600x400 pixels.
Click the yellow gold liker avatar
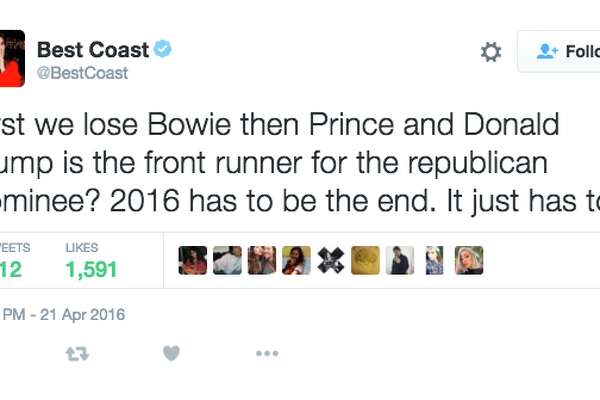[x=365, y=260]
